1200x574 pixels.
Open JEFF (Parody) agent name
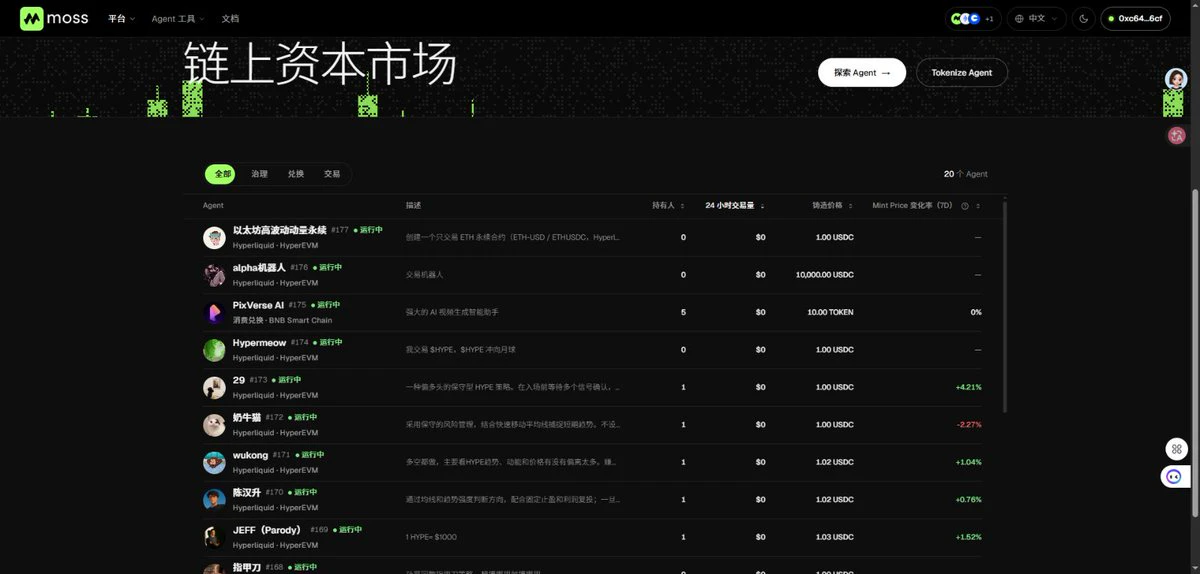coord(267,530)
